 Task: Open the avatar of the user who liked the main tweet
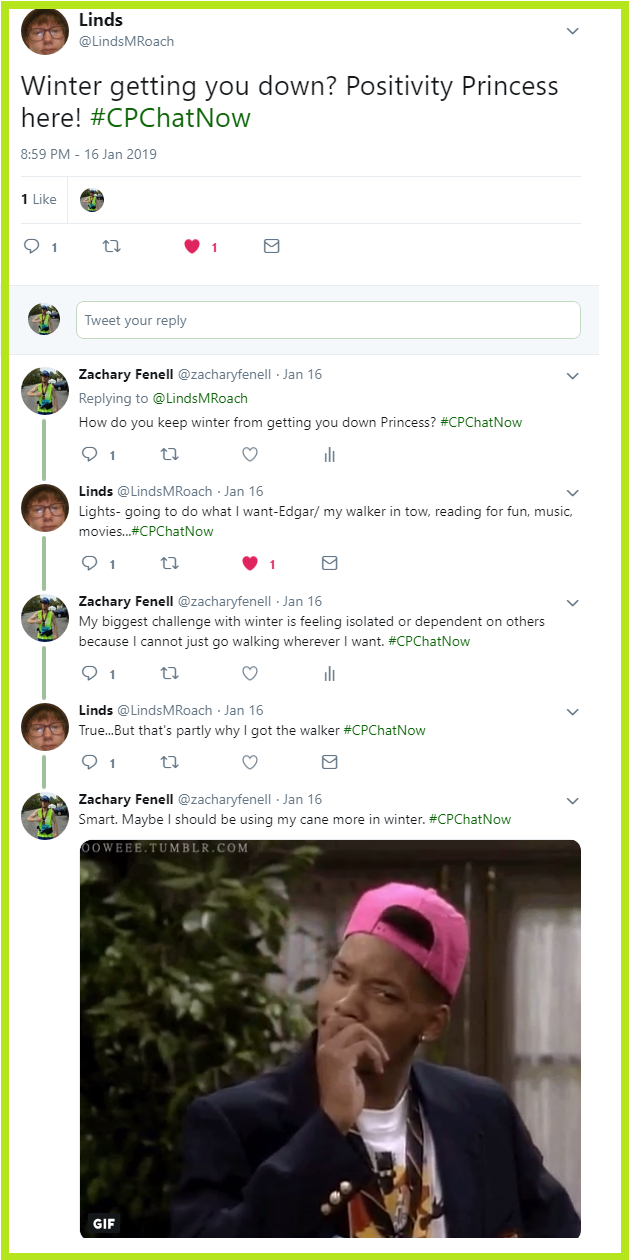[x=92, y=199]
